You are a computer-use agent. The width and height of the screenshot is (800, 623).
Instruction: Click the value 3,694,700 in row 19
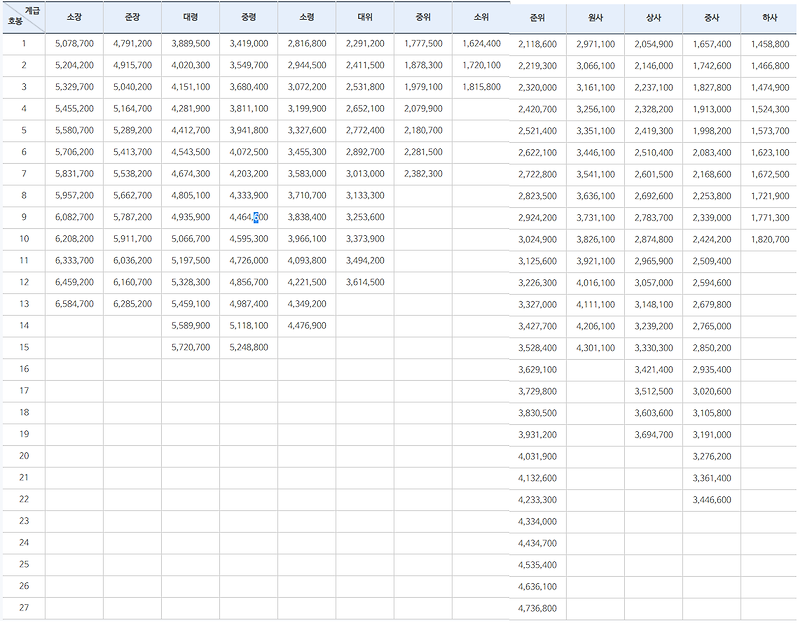[654, 435]
